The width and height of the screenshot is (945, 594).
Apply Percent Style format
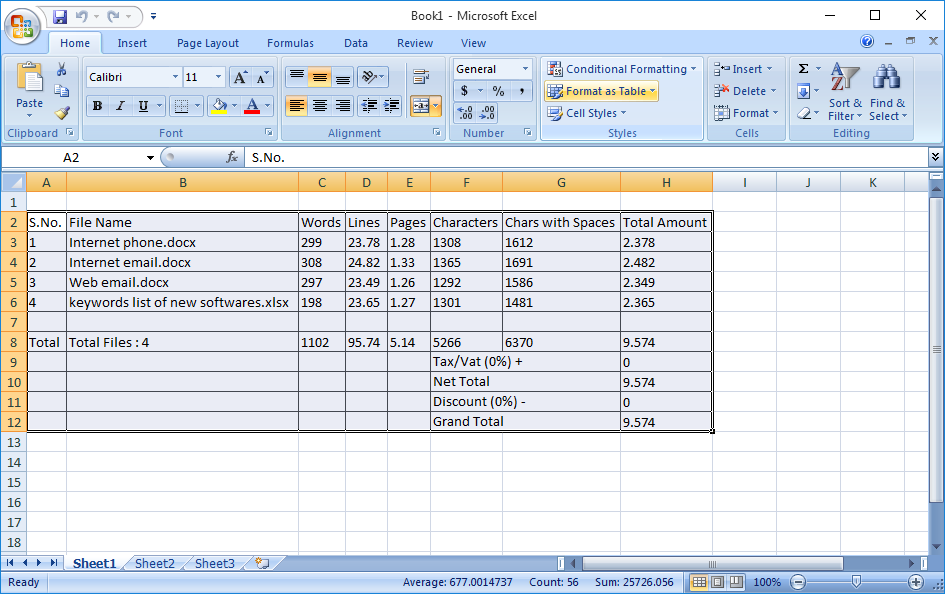pos(498,91)
